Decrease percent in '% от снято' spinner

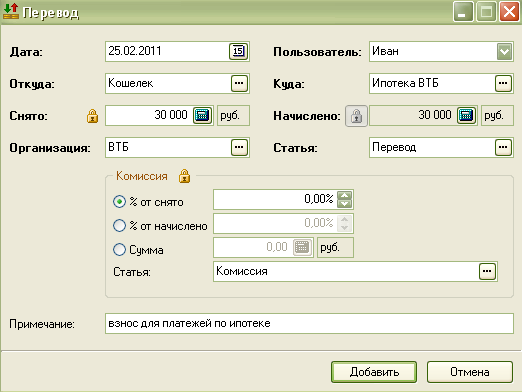(344, 204)
